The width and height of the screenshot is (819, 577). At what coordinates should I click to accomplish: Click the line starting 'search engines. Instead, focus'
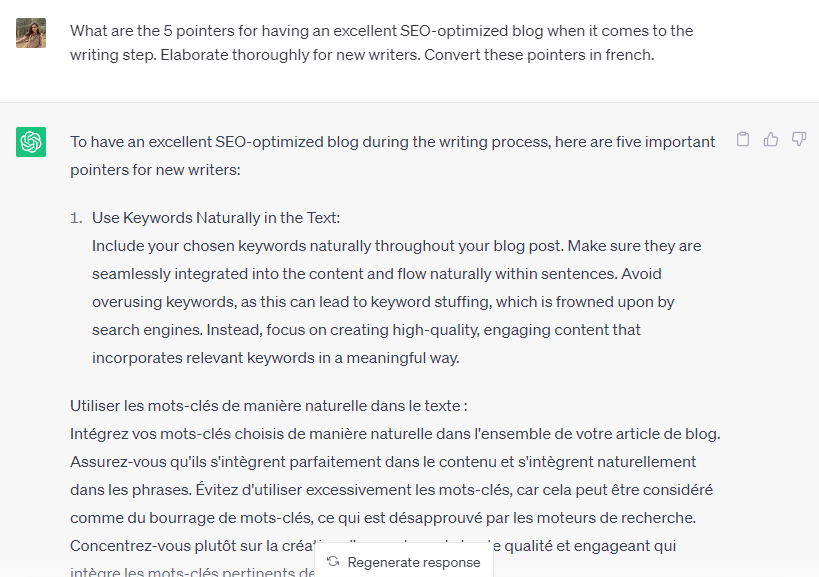366,330
